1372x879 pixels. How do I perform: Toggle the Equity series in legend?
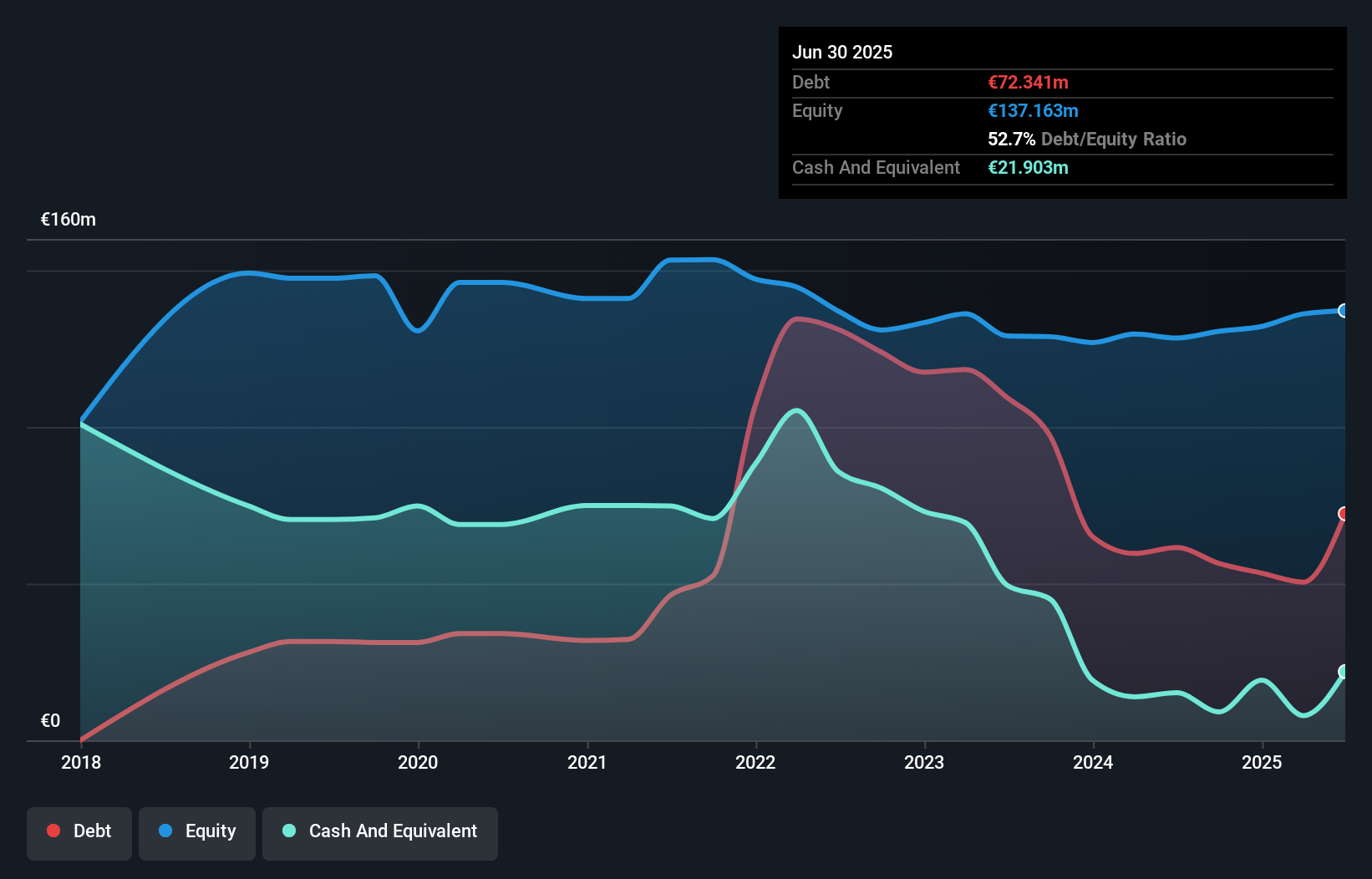[x=197, y=832]
